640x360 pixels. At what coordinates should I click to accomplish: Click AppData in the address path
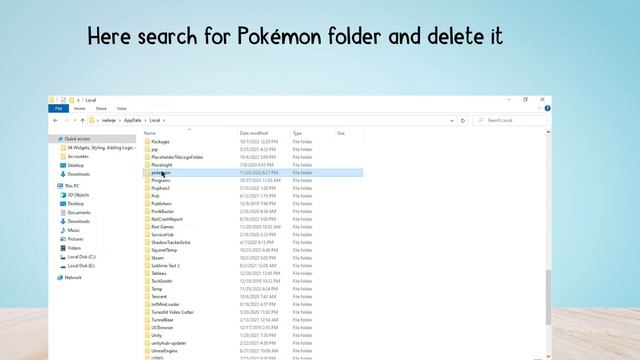(x=133, y=120)
